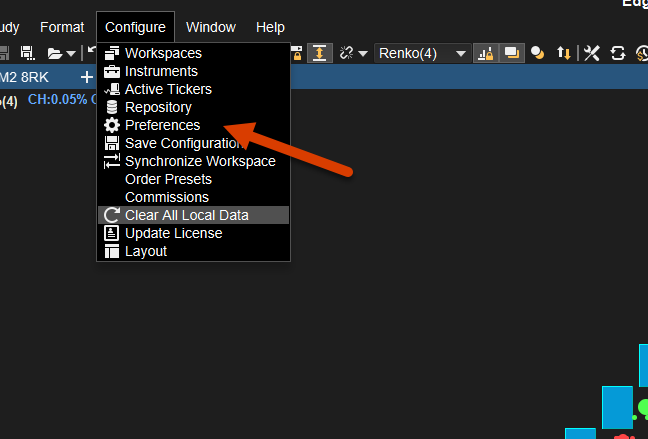Open the Format menu
648x439 pixels.
pyautogui.click(x=62, y=27)
